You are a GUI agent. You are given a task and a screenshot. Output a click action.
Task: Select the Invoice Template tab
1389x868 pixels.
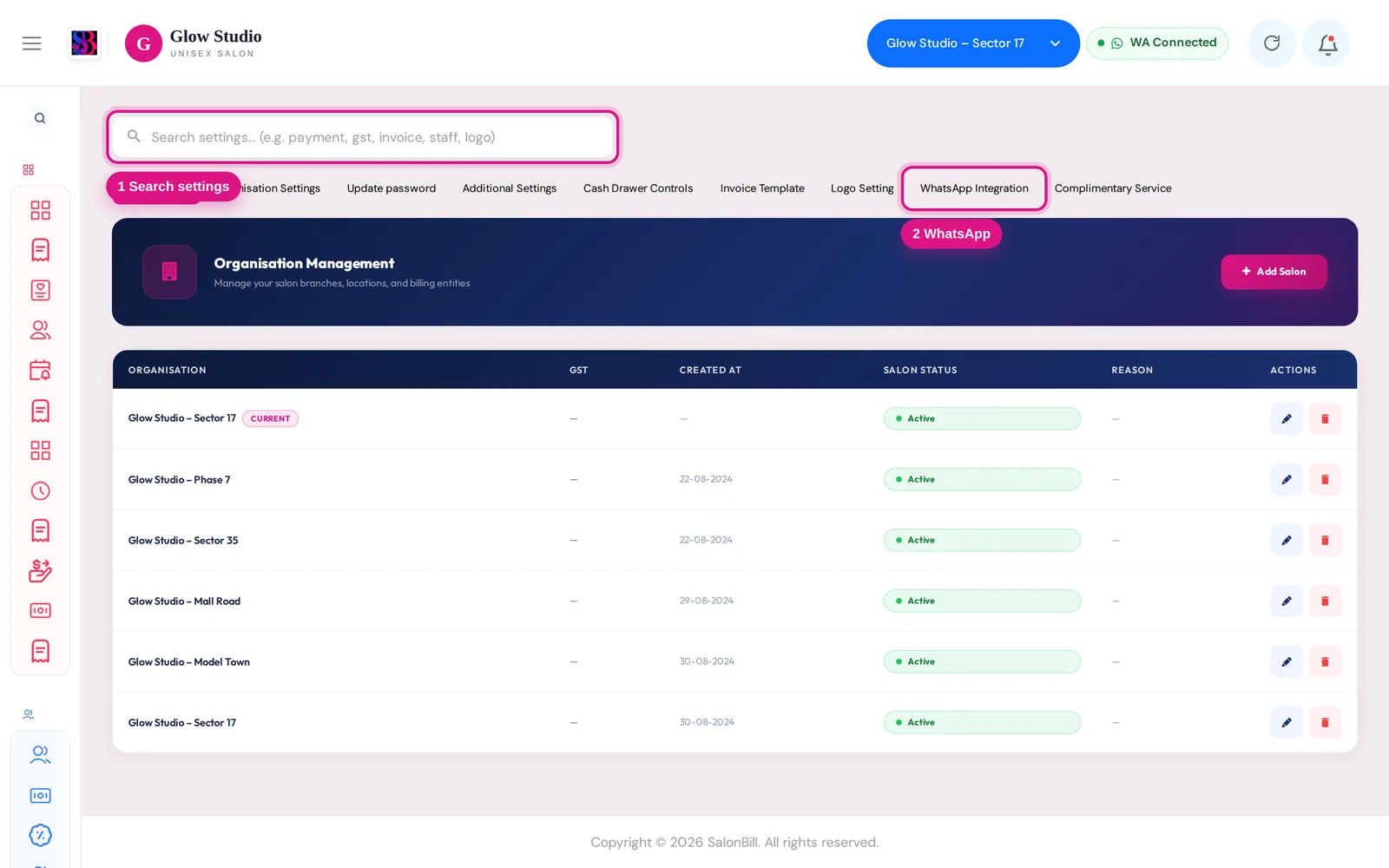point(762,188)
